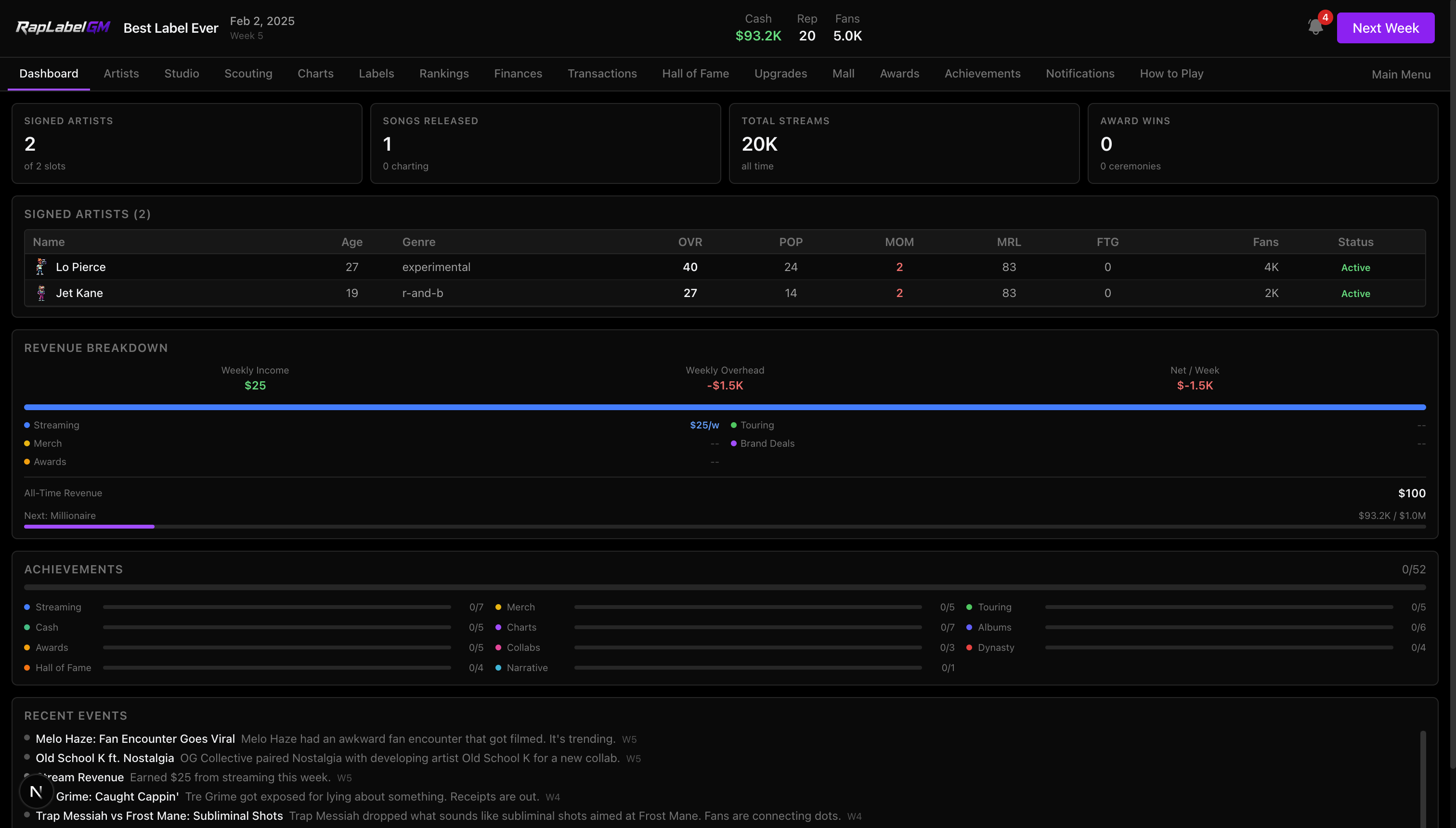Select the Finances tab
The height and width of the screenshot is (828, 1456).
point(518,73)
